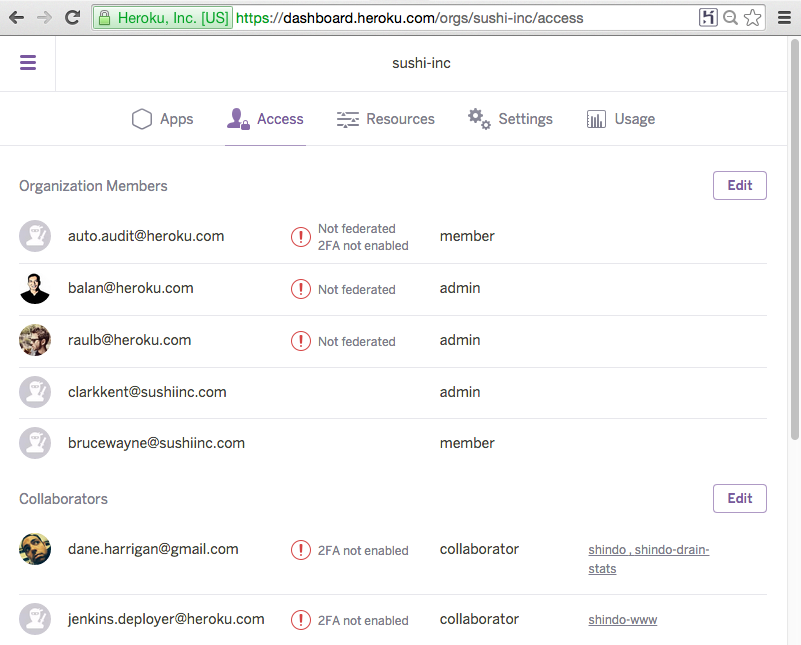Image resolution: width=801 pixels, height=645 pixels.
Task: Switch to the Apps tab
Action: click(162, 119)
